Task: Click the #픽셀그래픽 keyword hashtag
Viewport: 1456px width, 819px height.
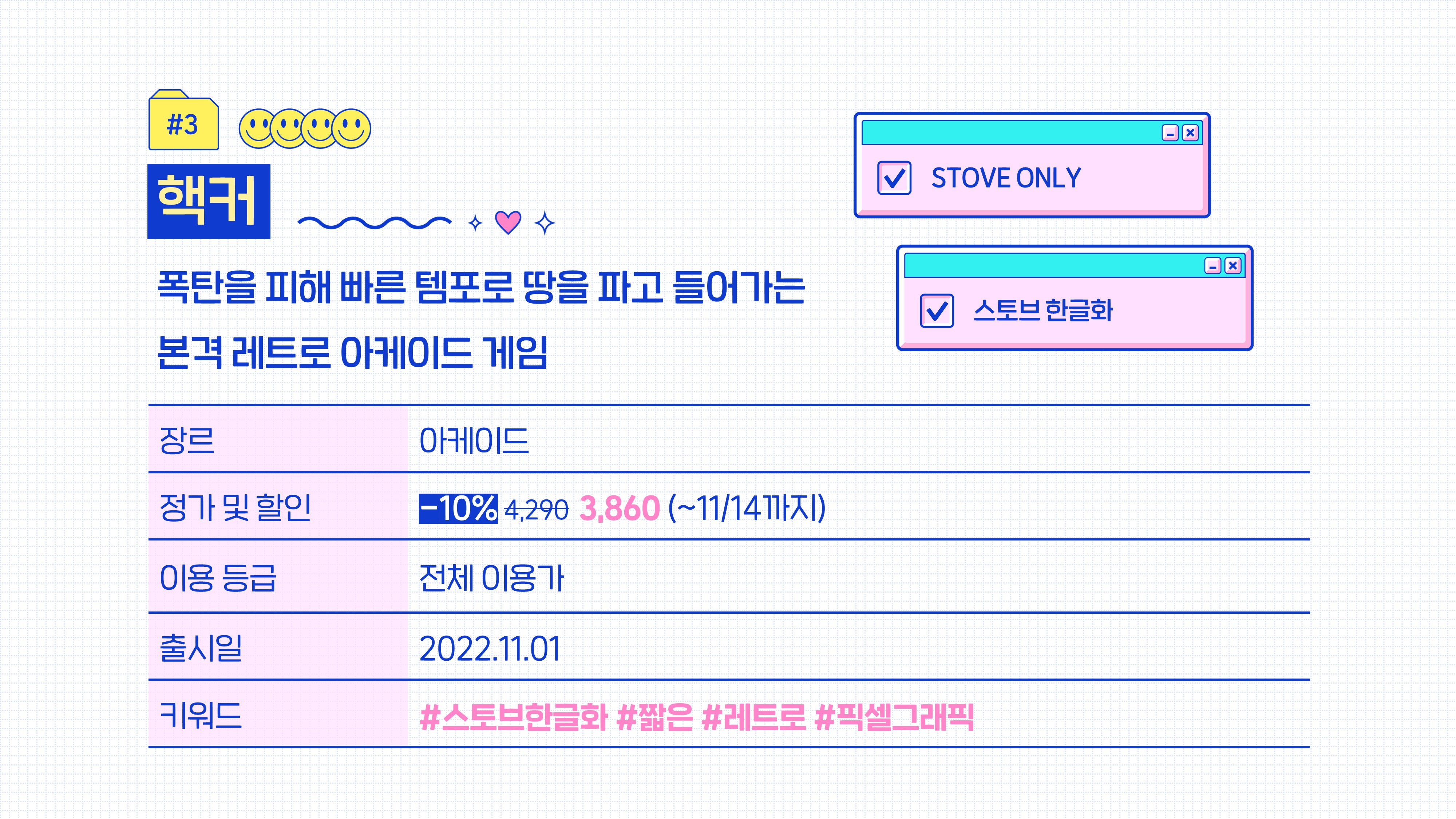Action: (x=894, y=717)
